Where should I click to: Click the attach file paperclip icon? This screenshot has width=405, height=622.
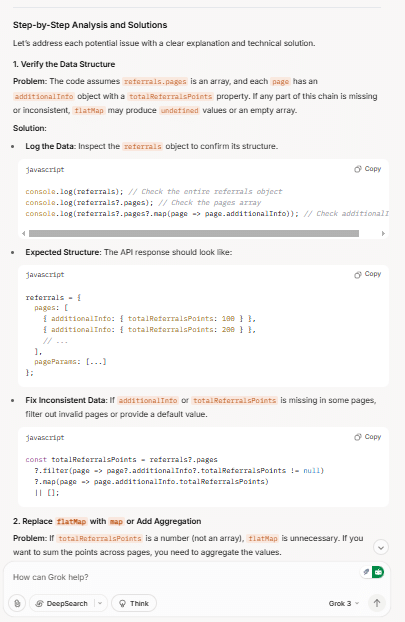(17, 603)
